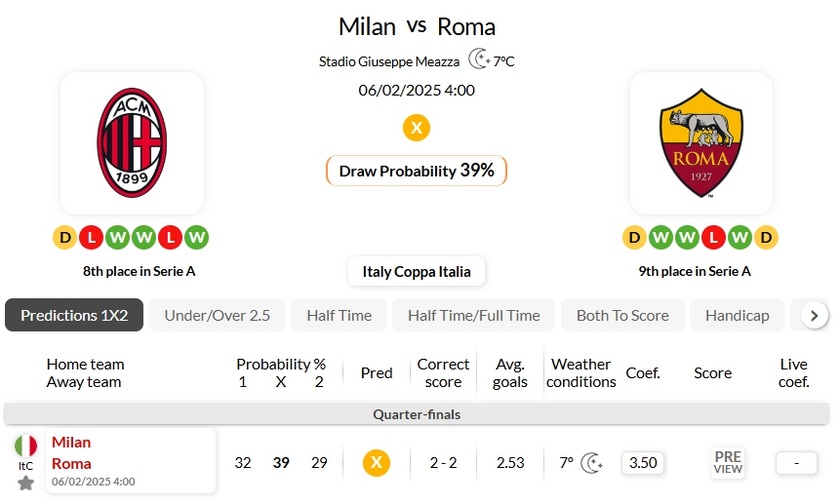Click the Milan team name link
The image size is (840, 504).
71,442
